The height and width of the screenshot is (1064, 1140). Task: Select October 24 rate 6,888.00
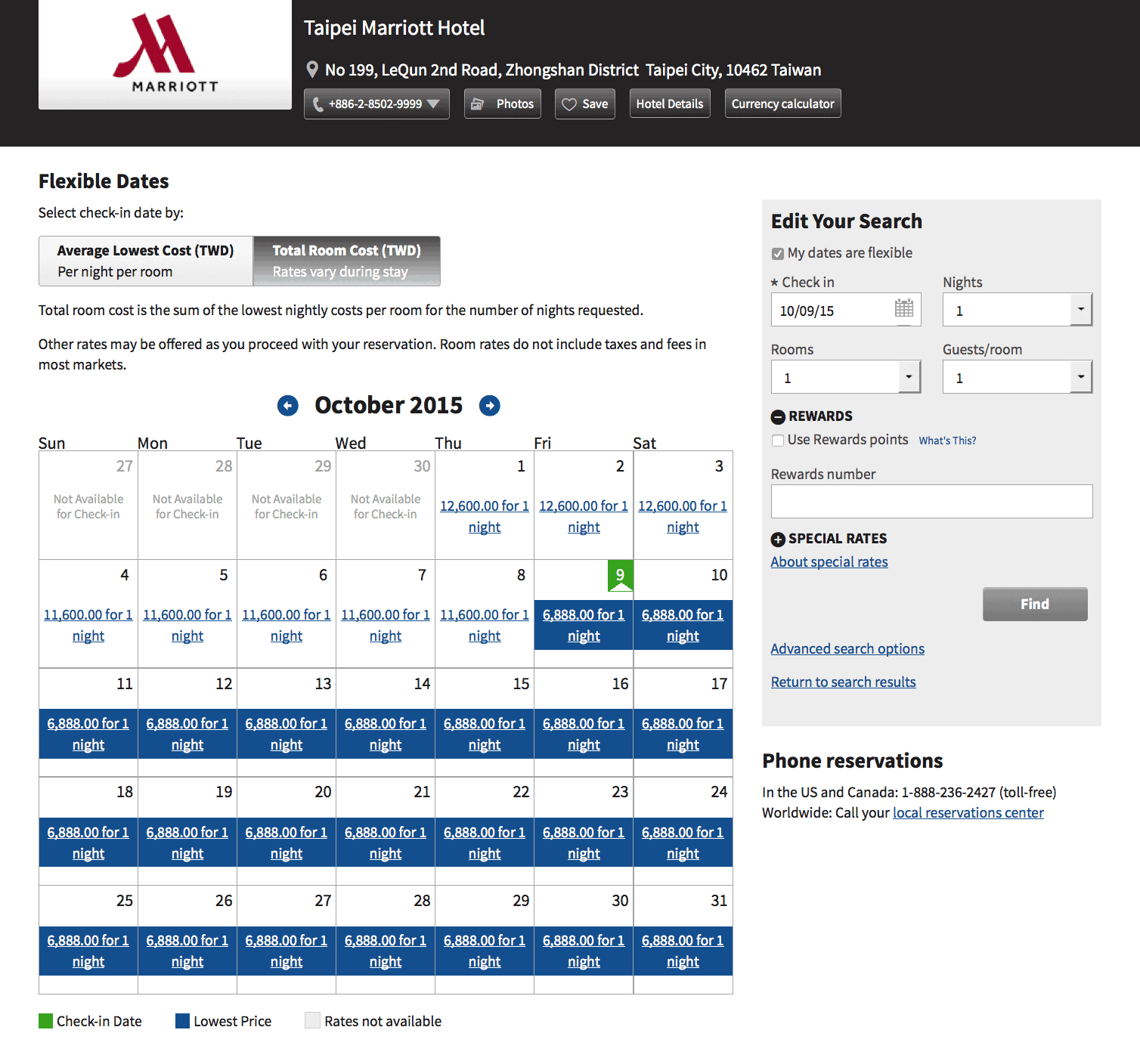683,843
